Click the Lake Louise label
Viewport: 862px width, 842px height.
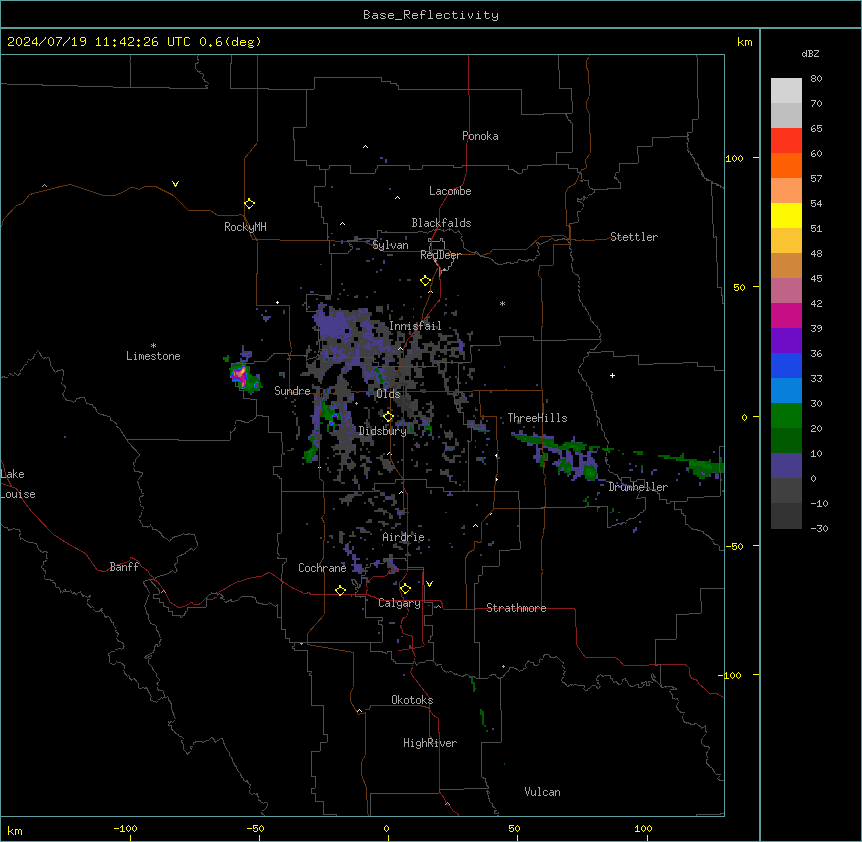point(18,484)
